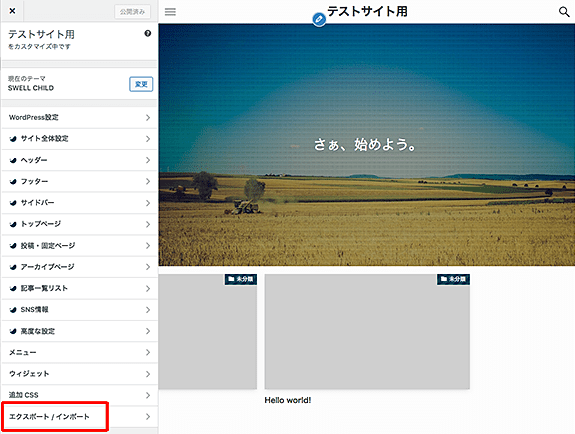Expand the 追加 CSS chevron

click(148, 395)
